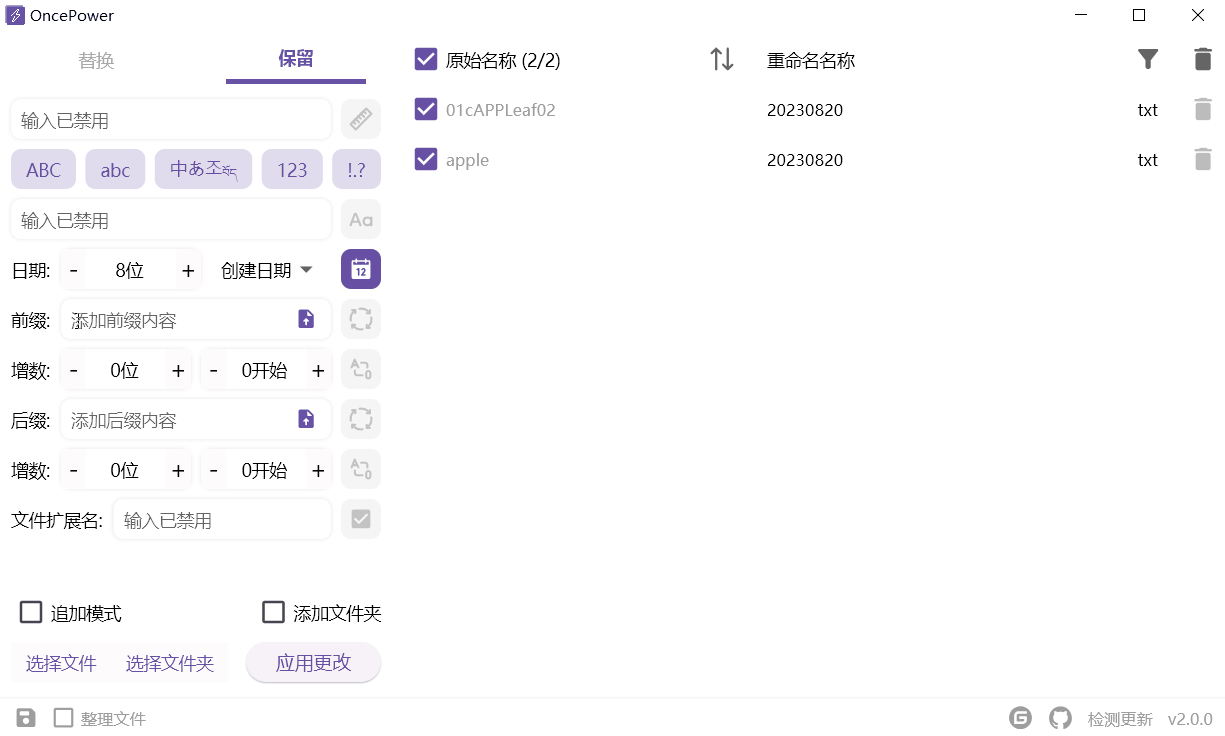Screen dimensions: 1225x736
Task: Check the 添加文件夹 checkbox
Action: (x=273, y=613)
